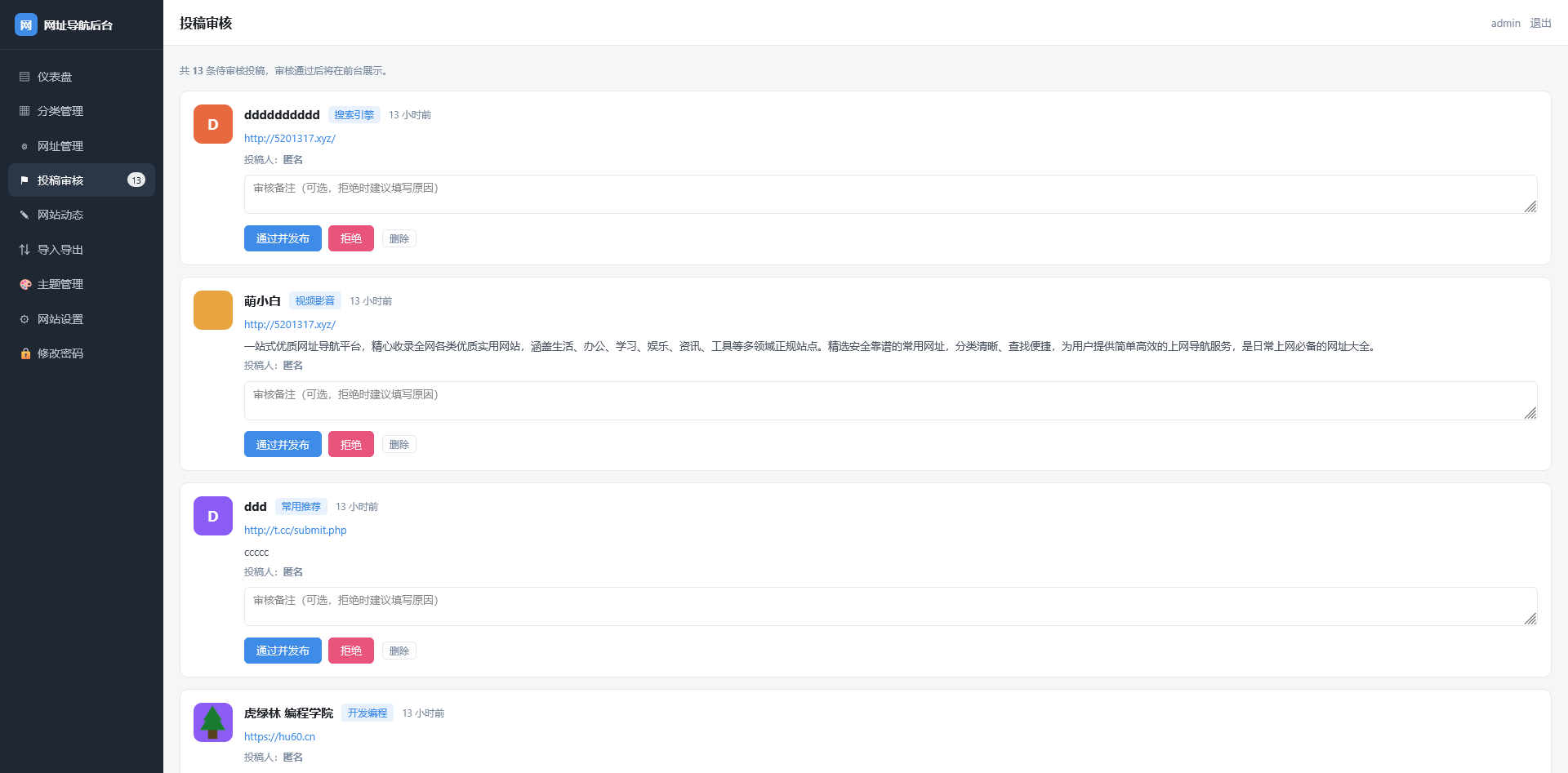Go to 主题管理 menu item

point(82,284)
